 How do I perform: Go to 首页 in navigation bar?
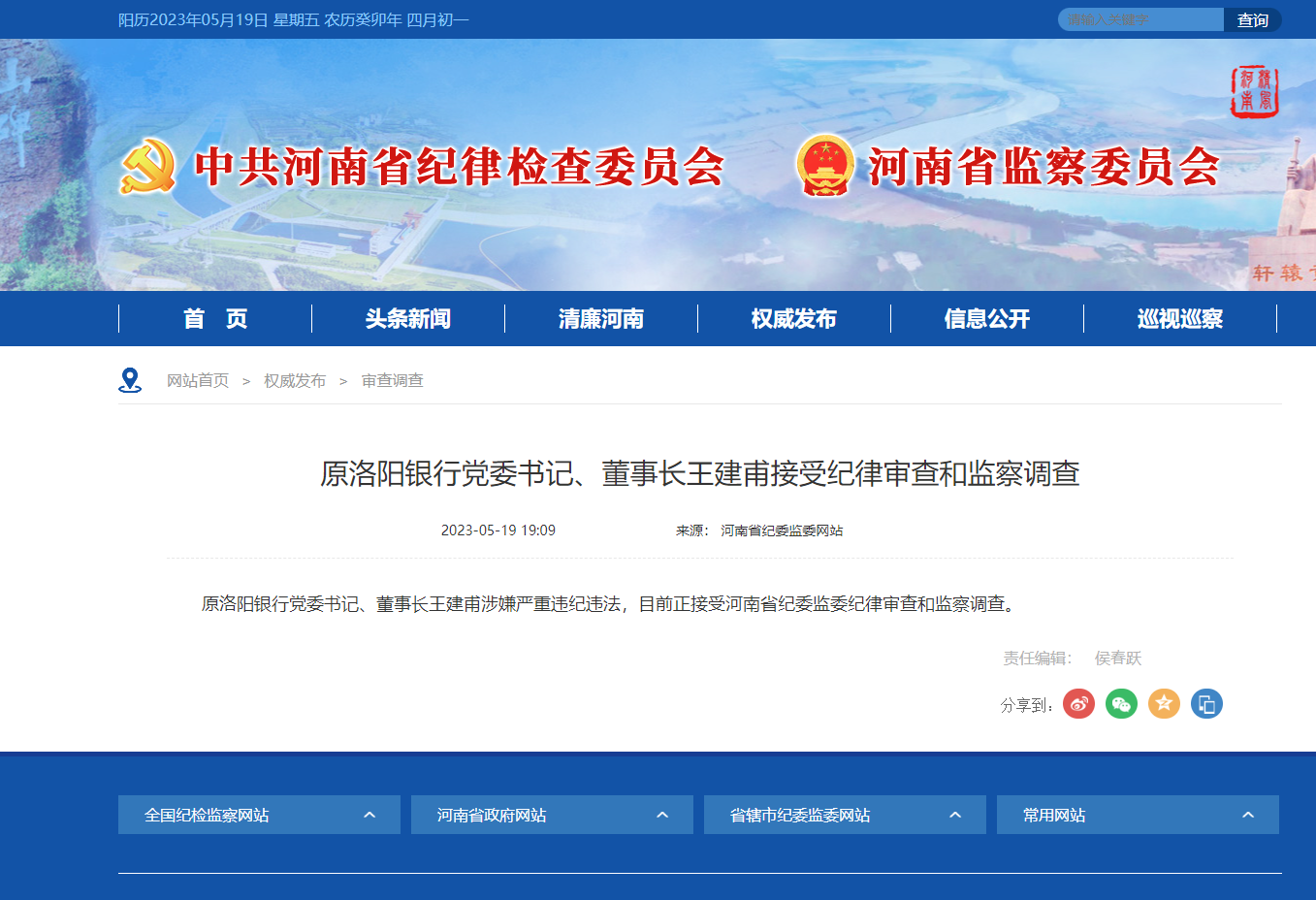pos(215,319)
